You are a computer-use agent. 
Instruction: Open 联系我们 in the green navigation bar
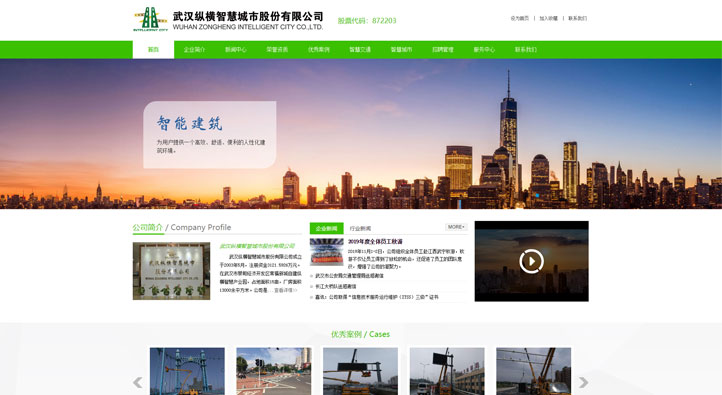pos(526,49)
